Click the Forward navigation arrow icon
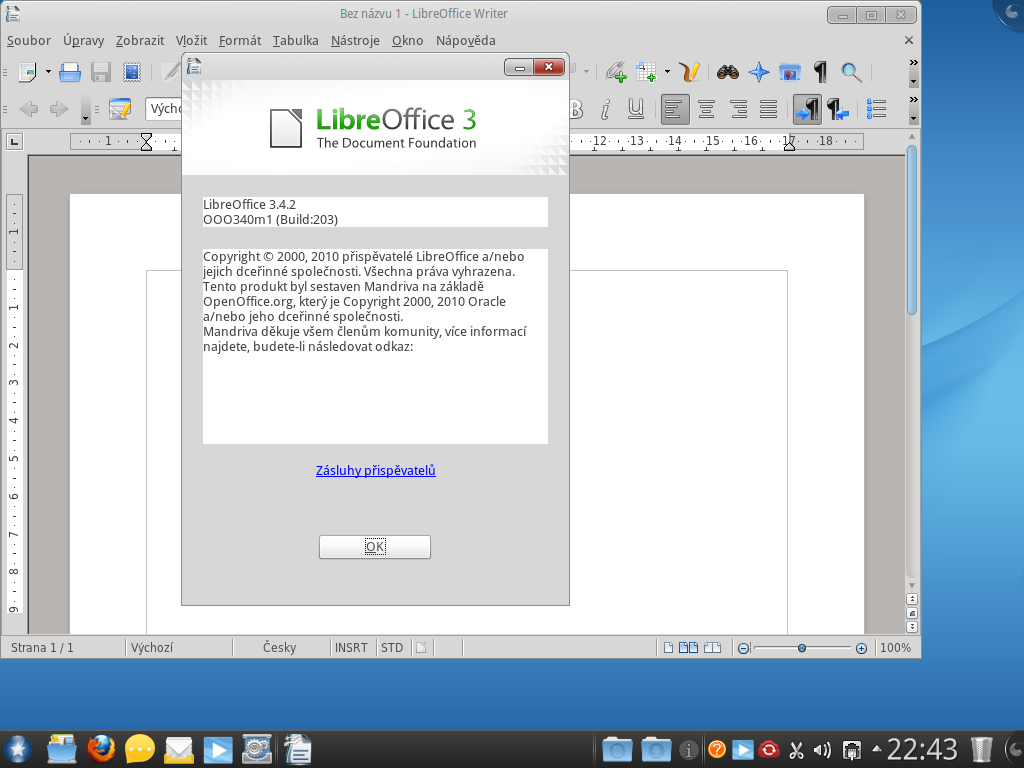Viewport: 1024px width, 768px height. tap(59, 109)
